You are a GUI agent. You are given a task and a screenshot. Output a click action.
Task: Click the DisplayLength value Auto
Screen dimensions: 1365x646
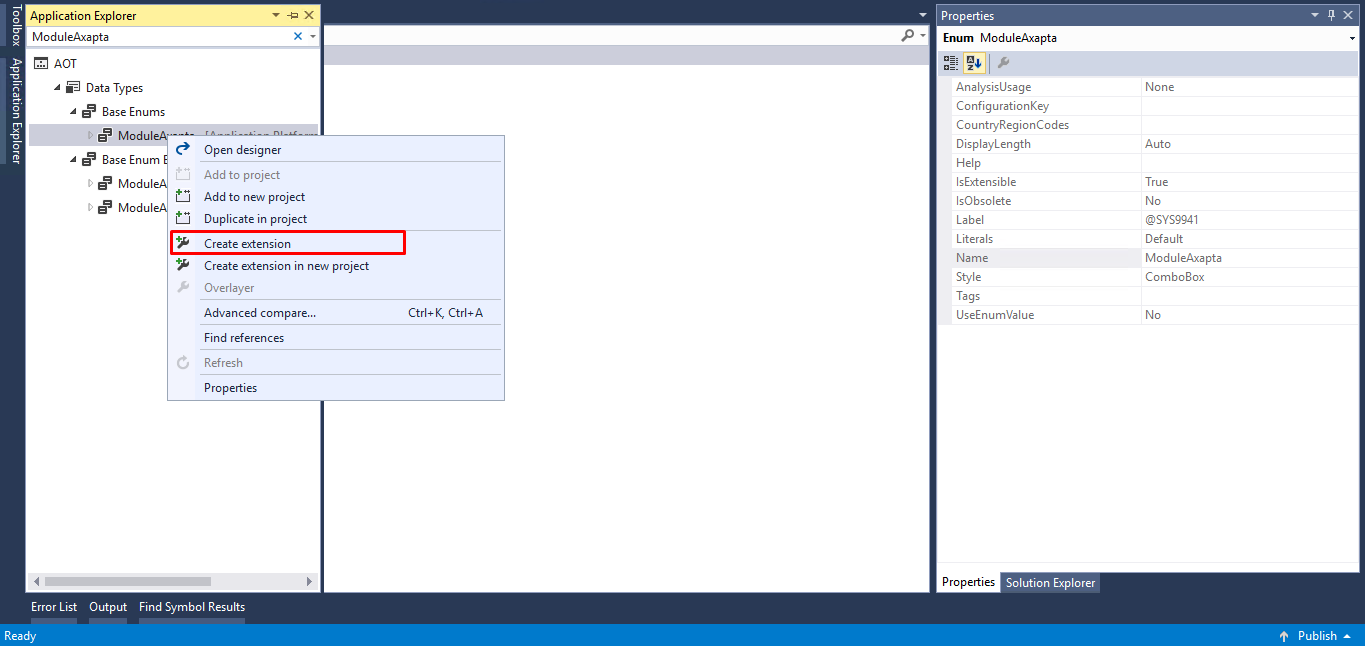coord(1157,144)
